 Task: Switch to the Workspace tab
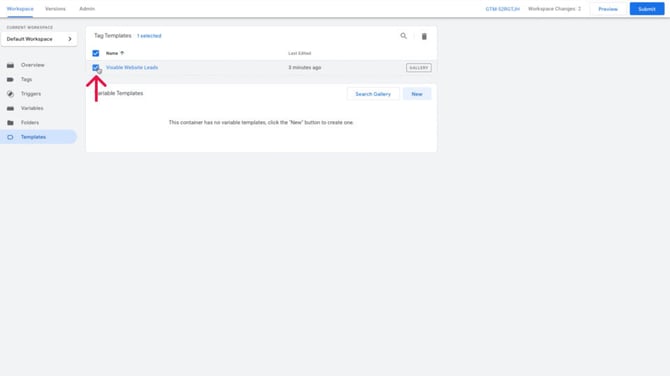click(20, 9)
